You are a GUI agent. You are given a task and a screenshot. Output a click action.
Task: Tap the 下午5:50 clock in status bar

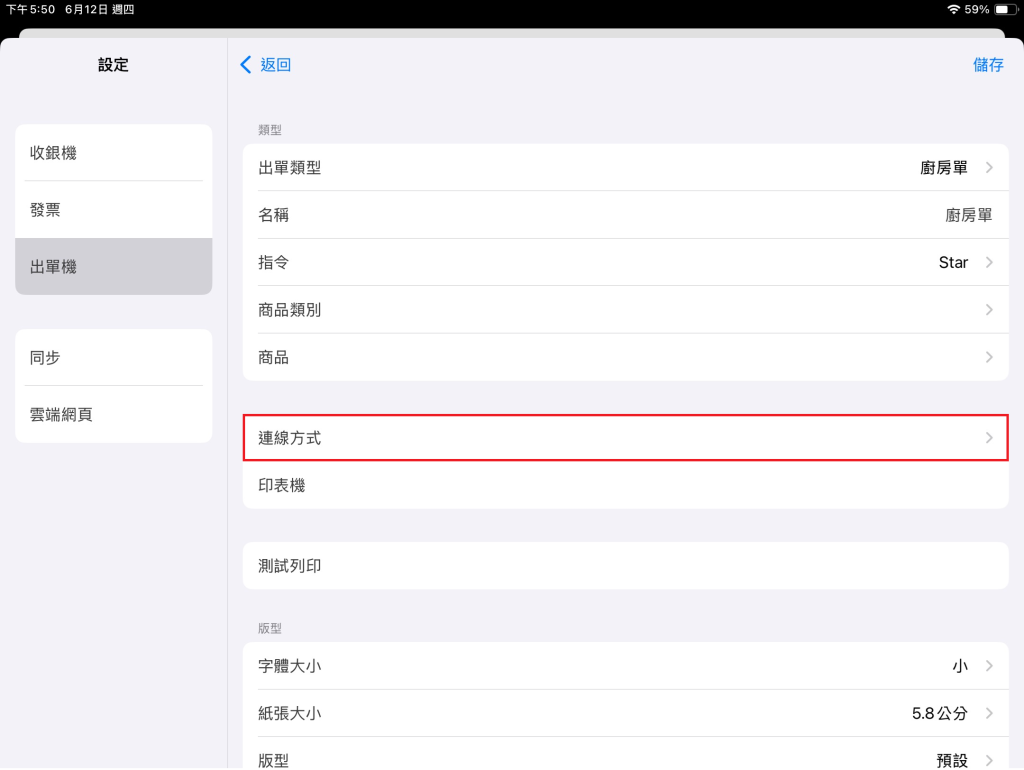tap(31, 9)
